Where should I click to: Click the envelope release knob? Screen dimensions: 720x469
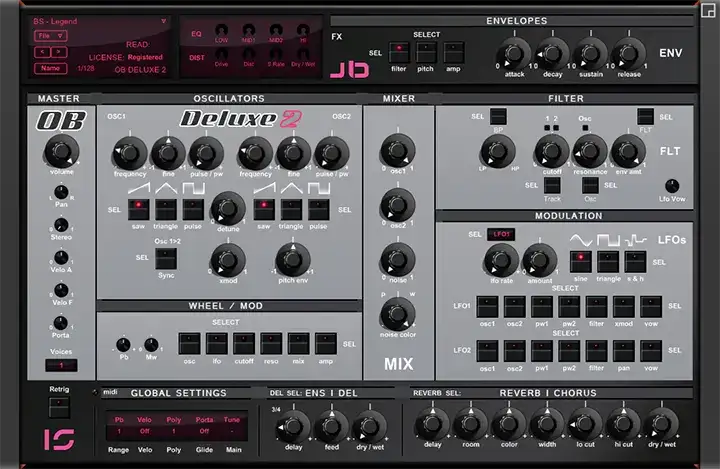(x=629, y=53)
